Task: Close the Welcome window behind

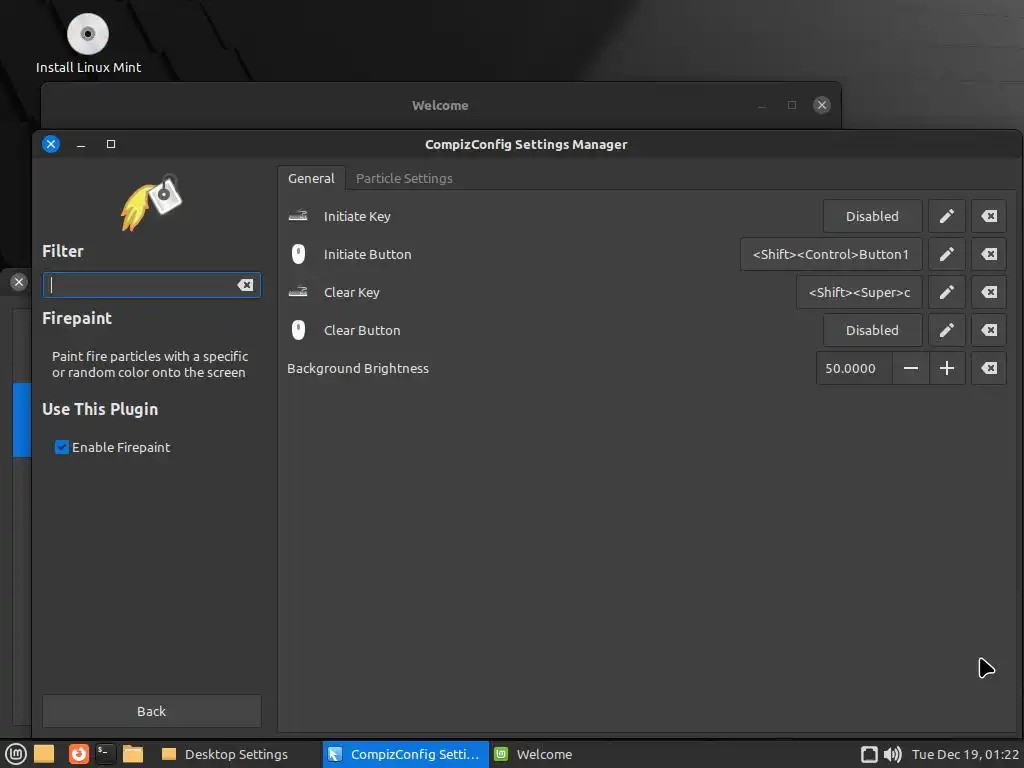Action: click(x=822, y=105)
